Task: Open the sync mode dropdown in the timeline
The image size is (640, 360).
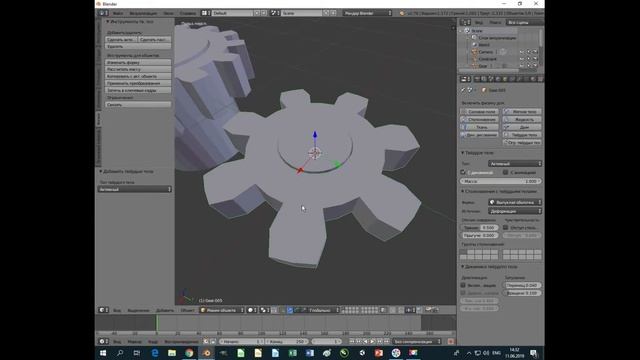Action: tap(417, 341)
